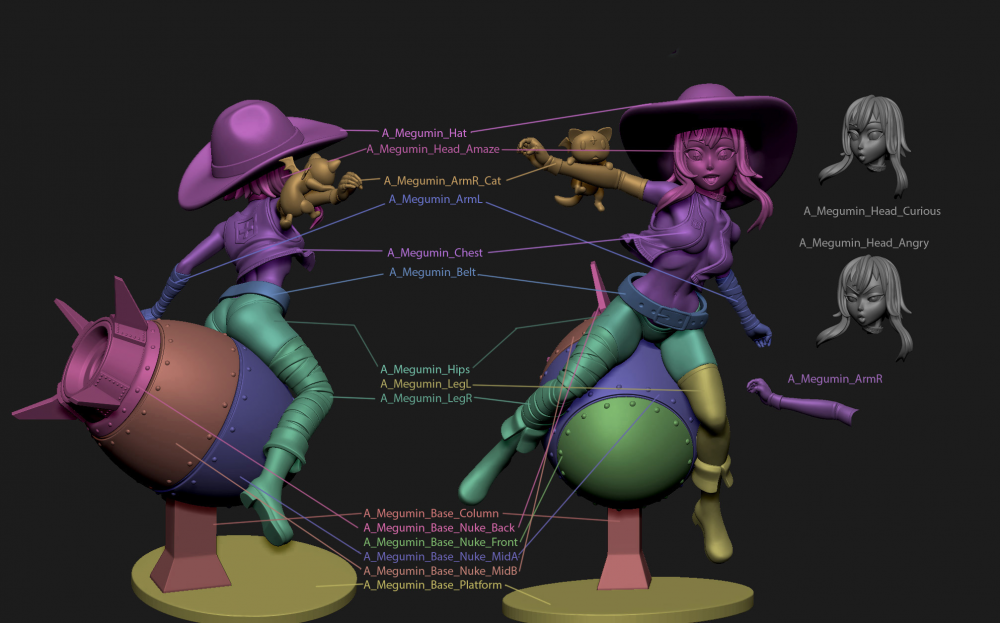1000x623 pixels.
Task: Click the A_Megumin_Head_Amaze label
Action: 433,149
